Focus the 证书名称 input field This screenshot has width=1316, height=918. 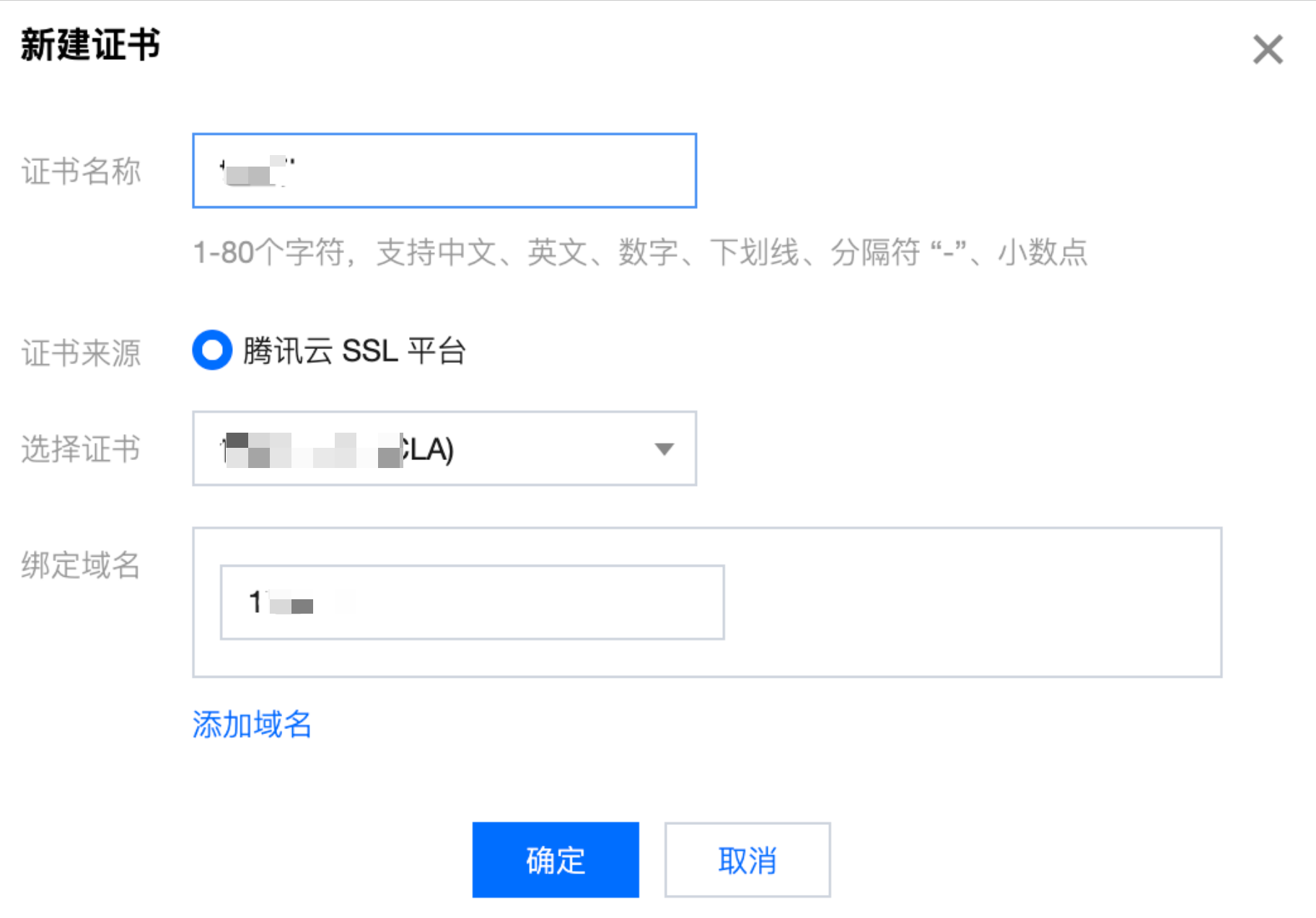(444, 171)
